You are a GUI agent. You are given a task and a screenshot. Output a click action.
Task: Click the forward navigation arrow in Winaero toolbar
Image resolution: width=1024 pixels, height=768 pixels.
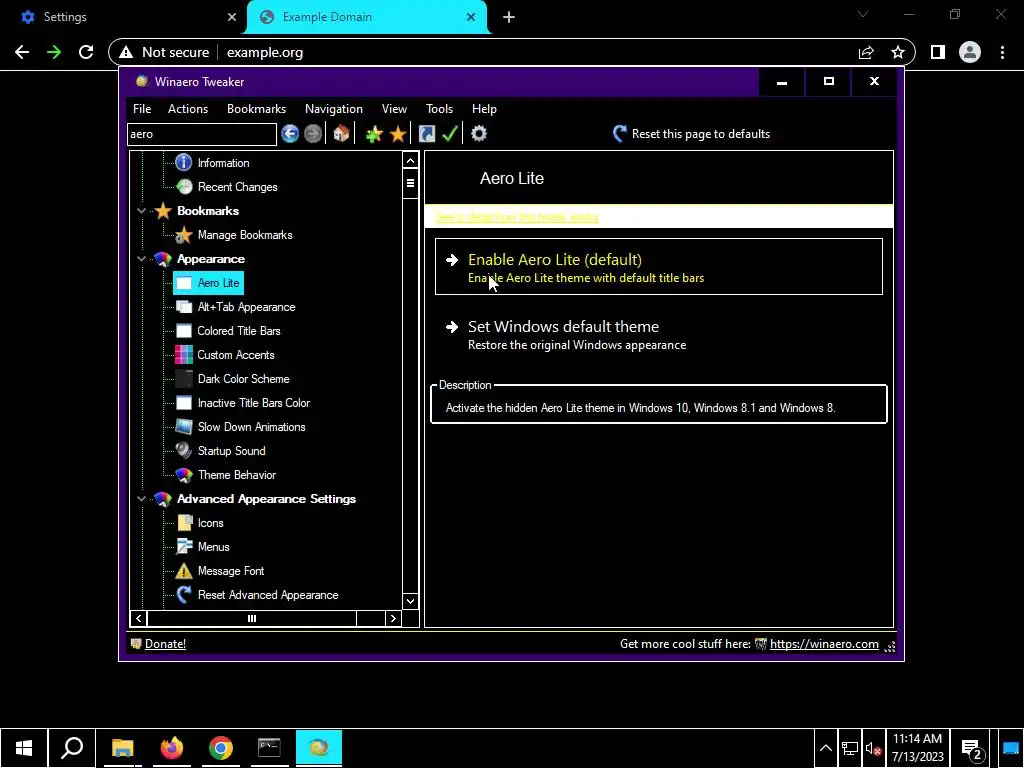[313, 134]
